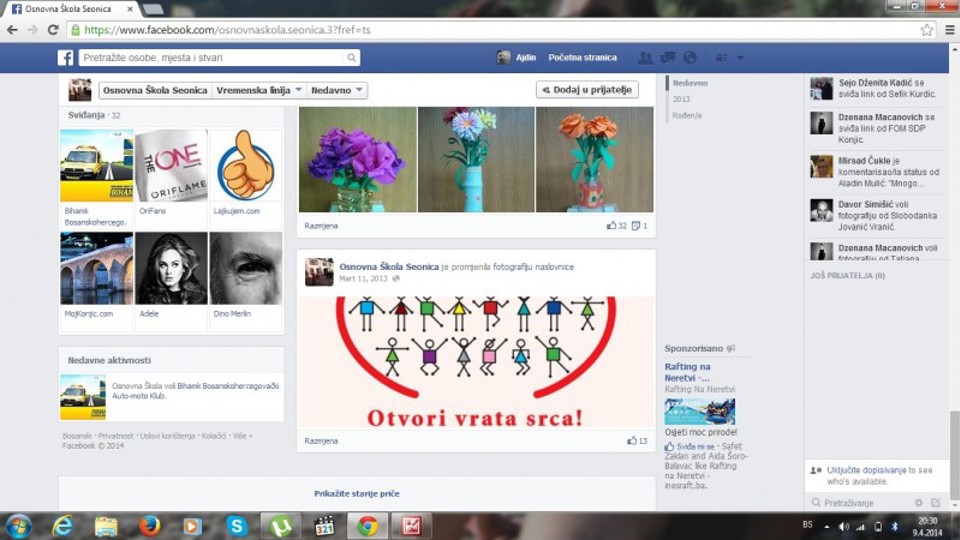Screen dimensions: 960x540
Task: Click Sejo Dženita Kadić ticker entry
Action: click(x=875, y=88)
